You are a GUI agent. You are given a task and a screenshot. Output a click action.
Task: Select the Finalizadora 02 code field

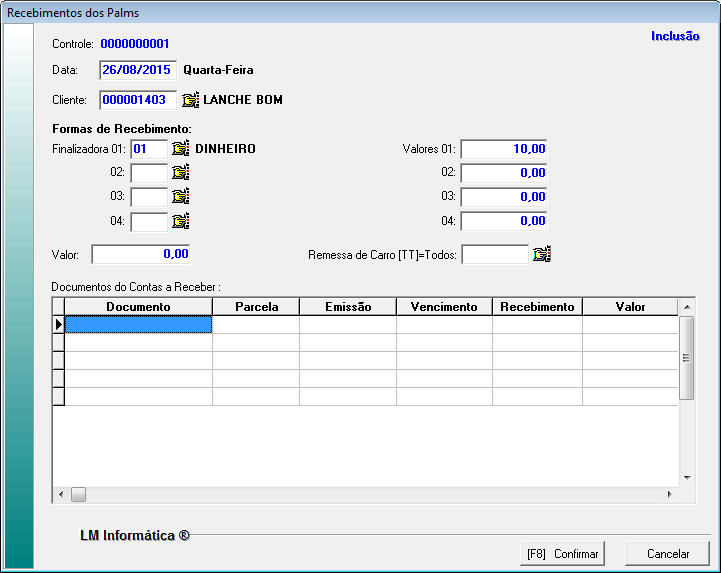click(x=149, y=173)
